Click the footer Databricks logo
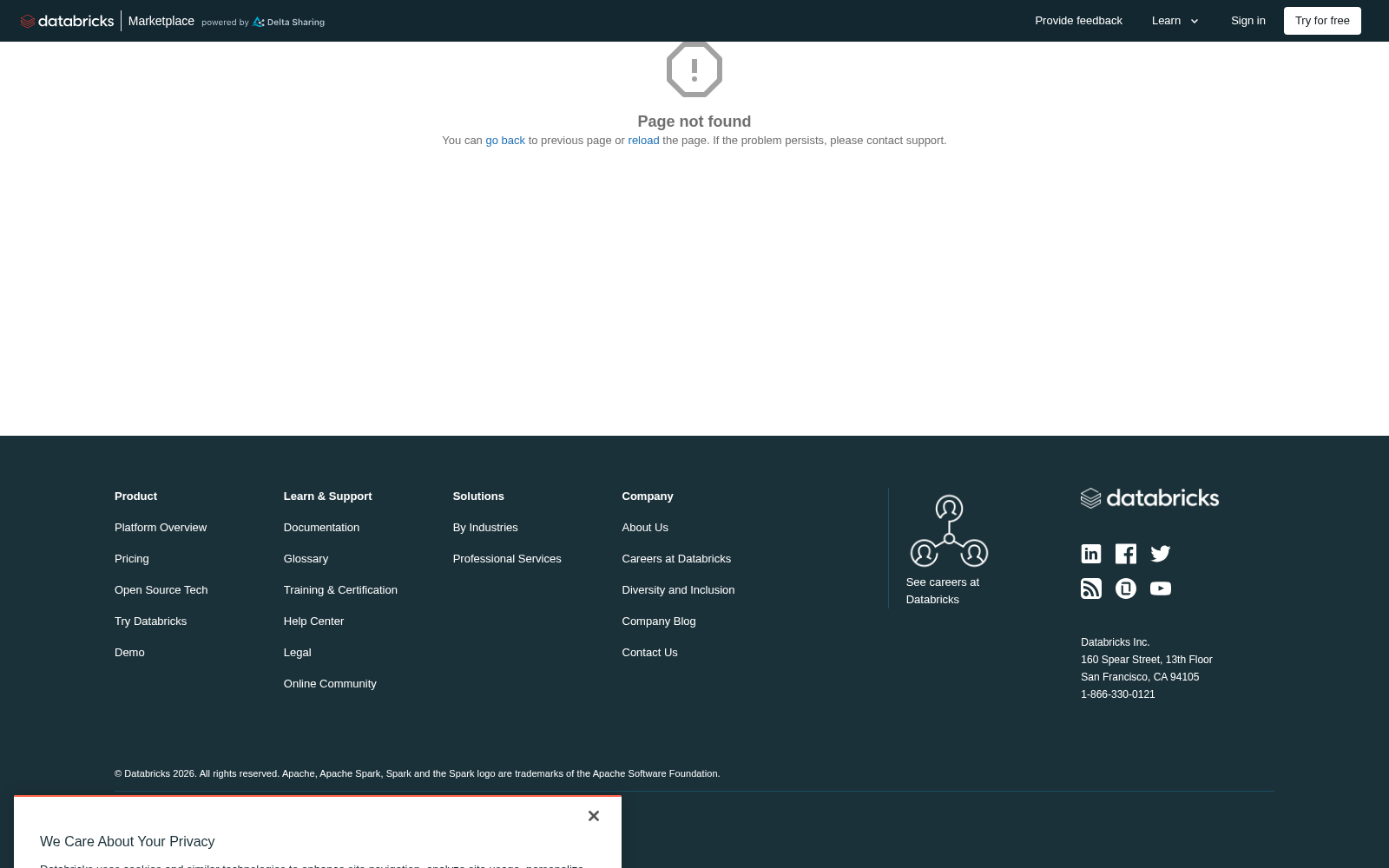Viewport: 1389px width, 868px height. click(1149, 497)
